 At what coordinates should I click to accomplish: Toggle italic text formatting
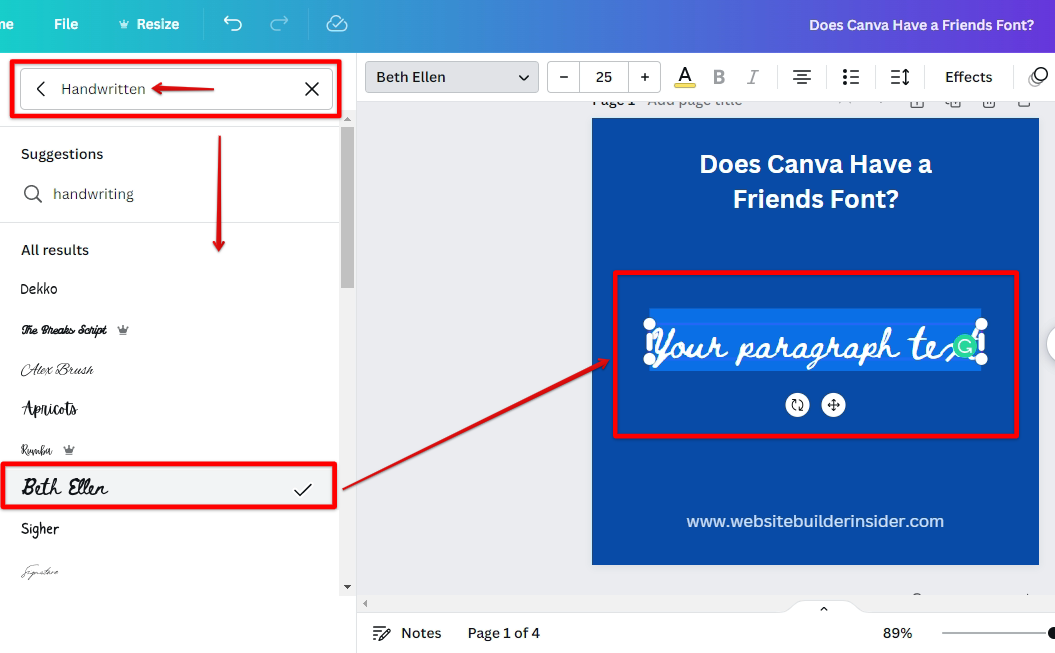pyautogui.click(x=753, y=77)
